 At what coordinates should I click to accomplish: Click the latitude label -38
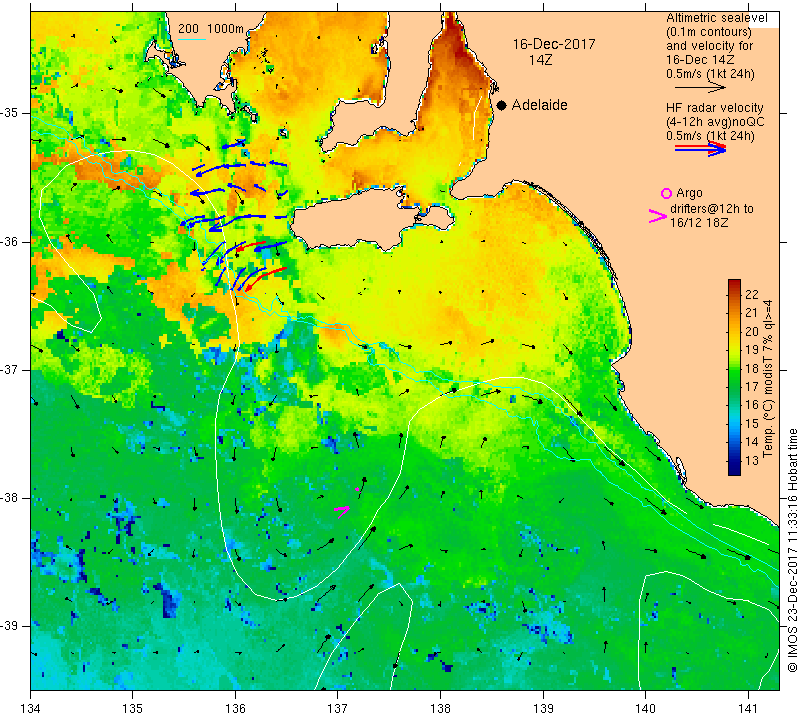[x=10, y=498]
